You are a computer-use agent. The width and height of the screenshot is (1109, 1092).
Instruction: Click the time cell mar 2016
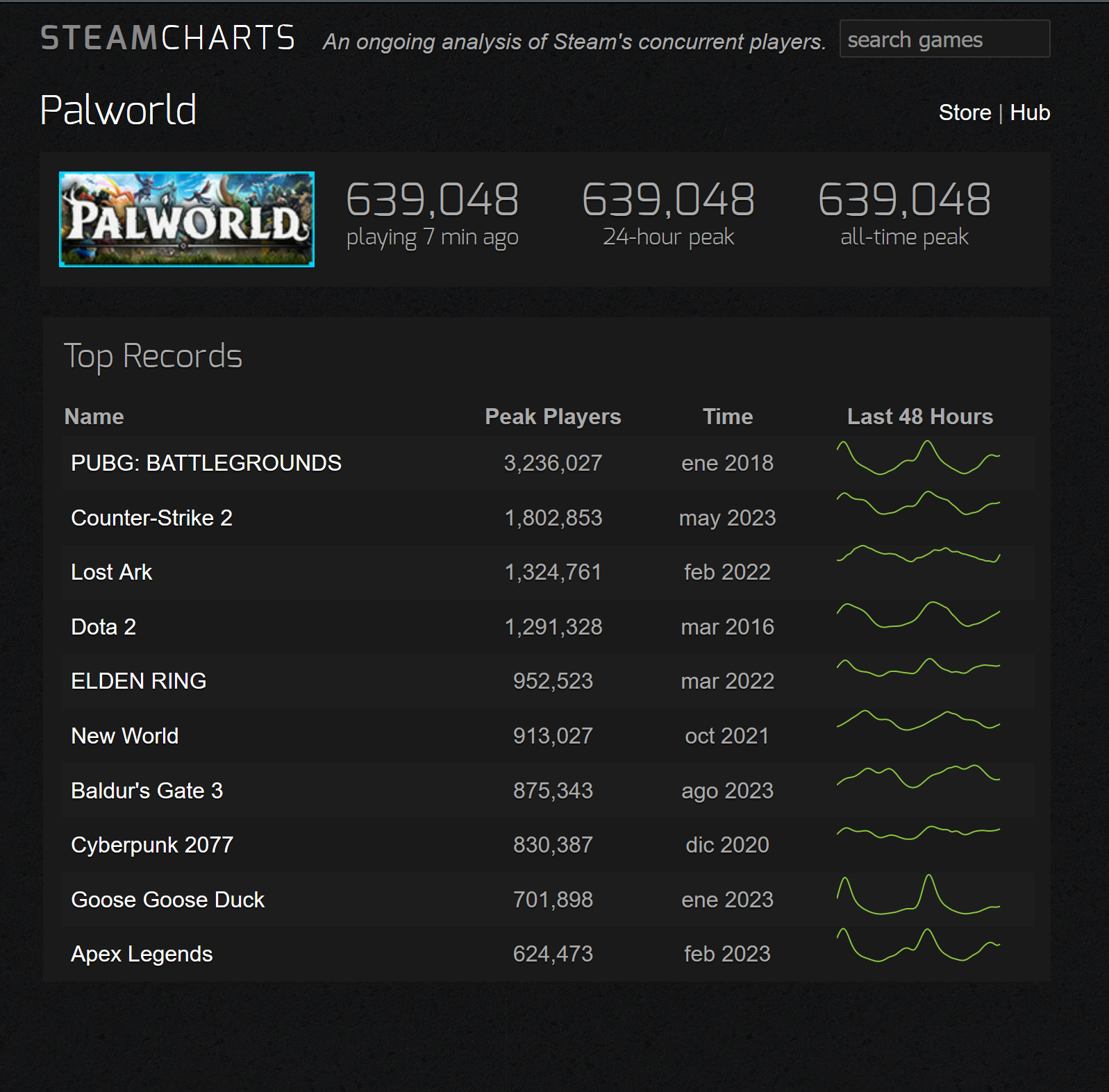point(728,627)
